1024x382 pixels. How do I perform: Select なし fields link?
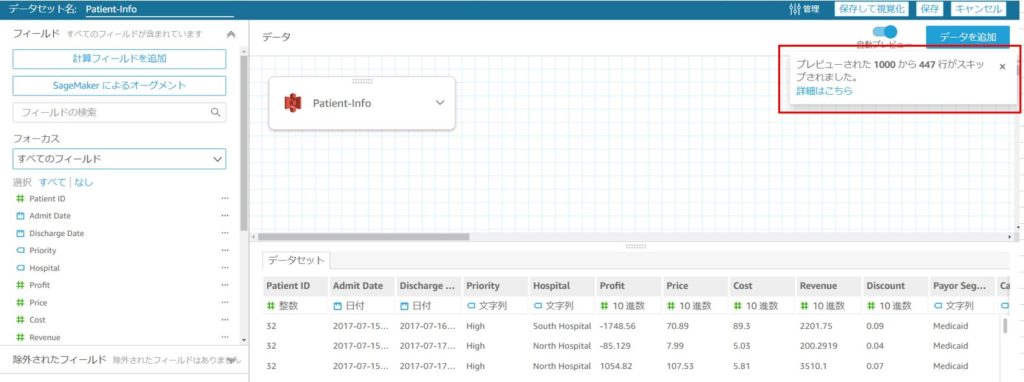point(84,182)
